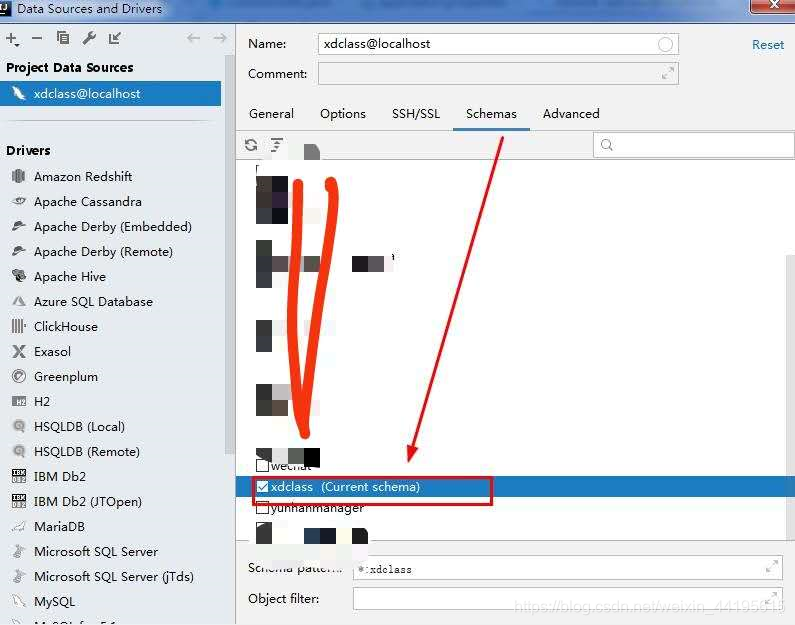Viewport: 795px width, 625px height.
Task: Open driver settings wrench icon
Action: (x=89, y=38)
